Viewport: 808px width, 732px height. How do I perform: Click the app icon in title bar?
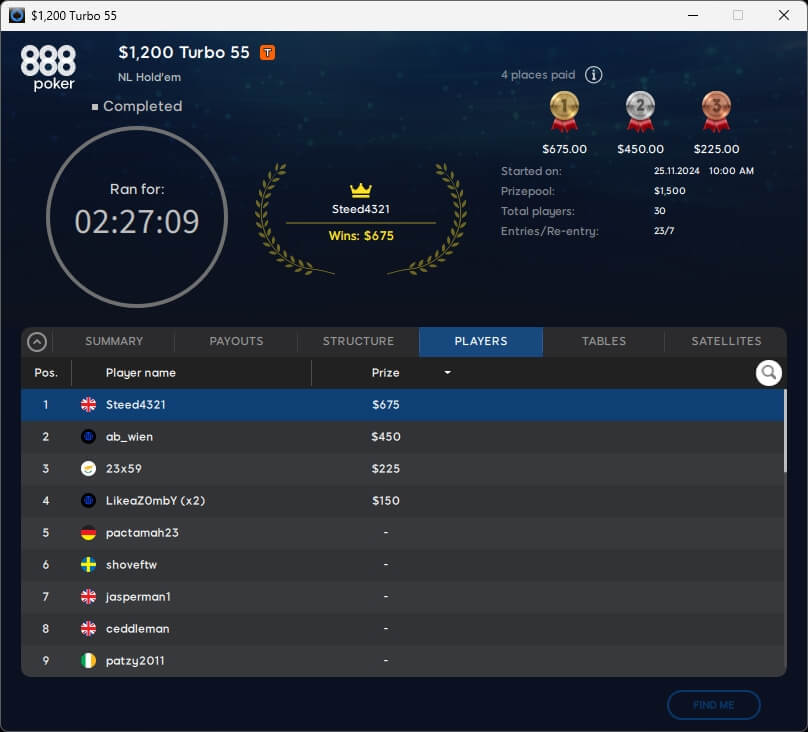[x=17, y=15]
